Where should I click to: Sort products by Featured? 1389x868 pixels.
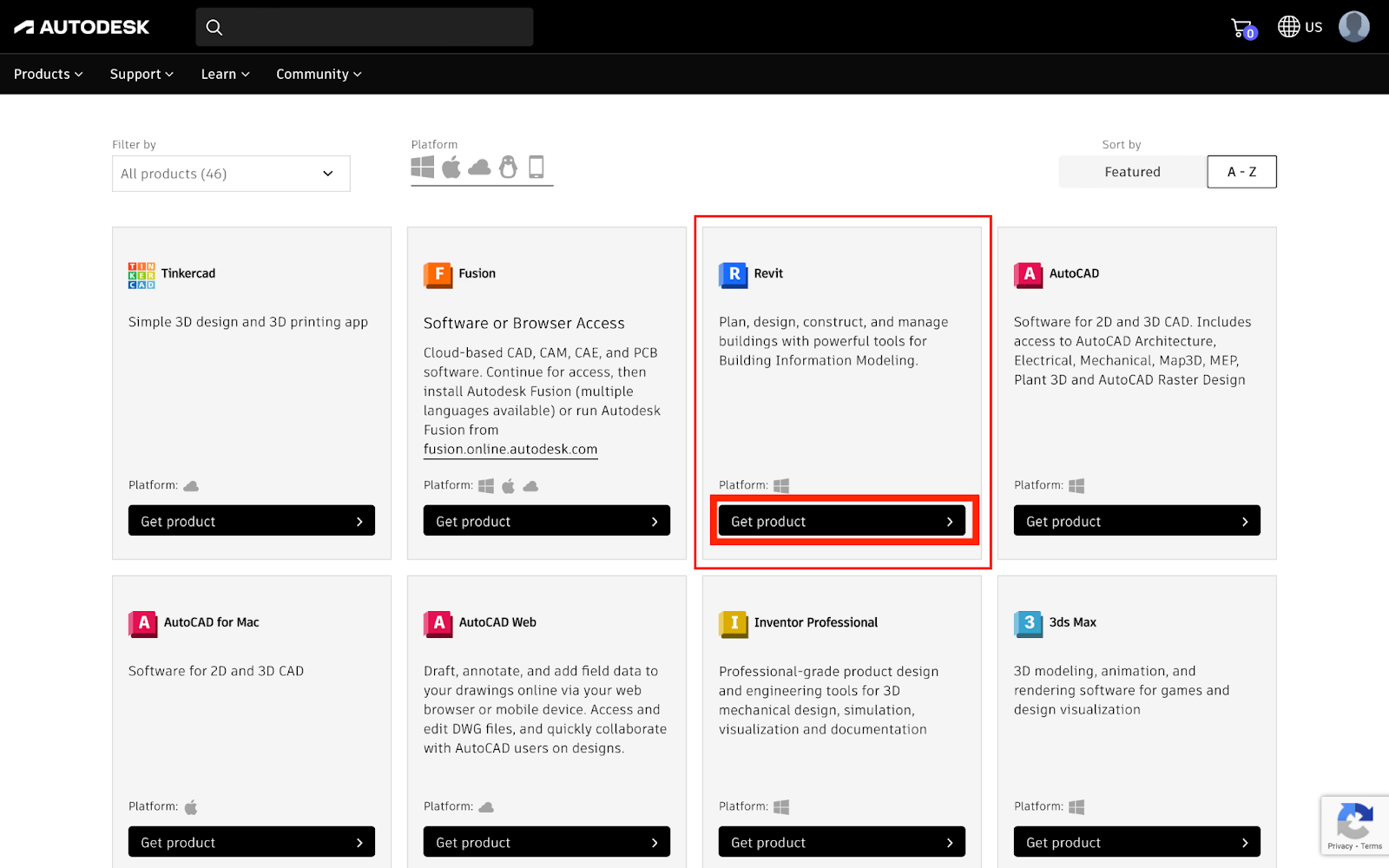click(x=1132, y=172)
